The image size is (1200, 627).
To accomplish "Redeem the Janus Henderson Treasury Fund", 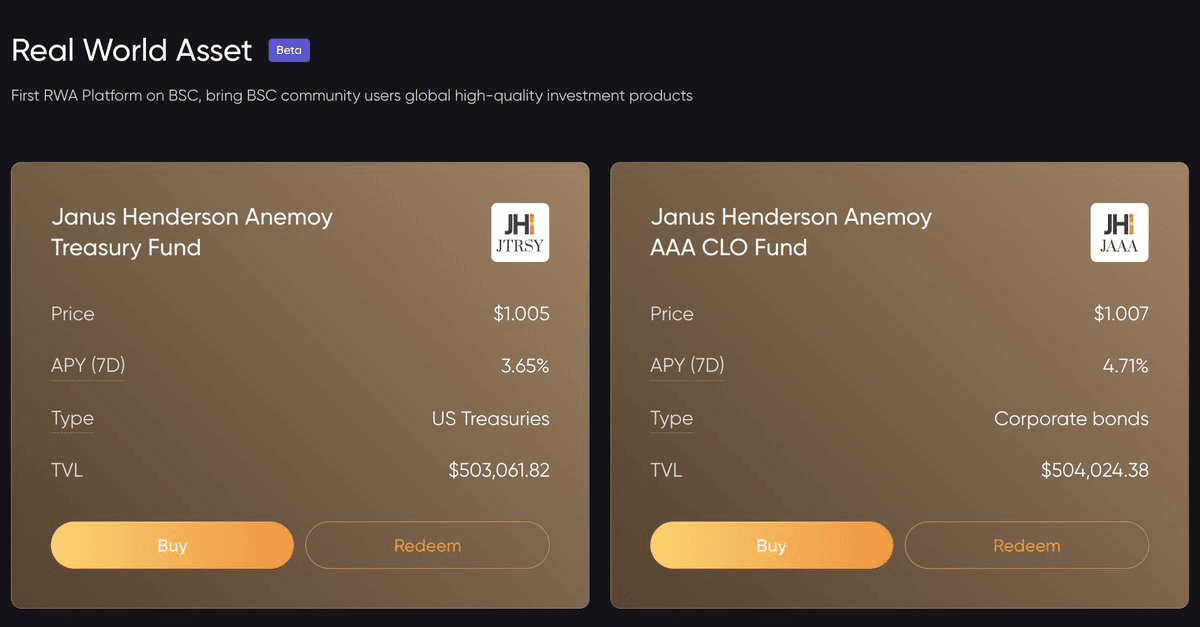I will (x=427, y=546).
